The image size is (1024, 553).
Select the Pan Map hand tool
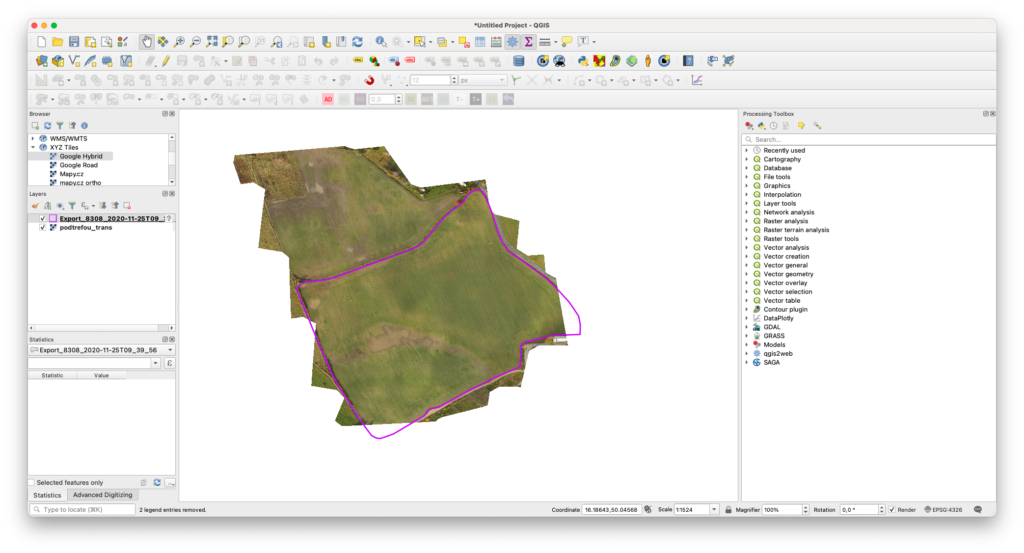coord(146,41)
